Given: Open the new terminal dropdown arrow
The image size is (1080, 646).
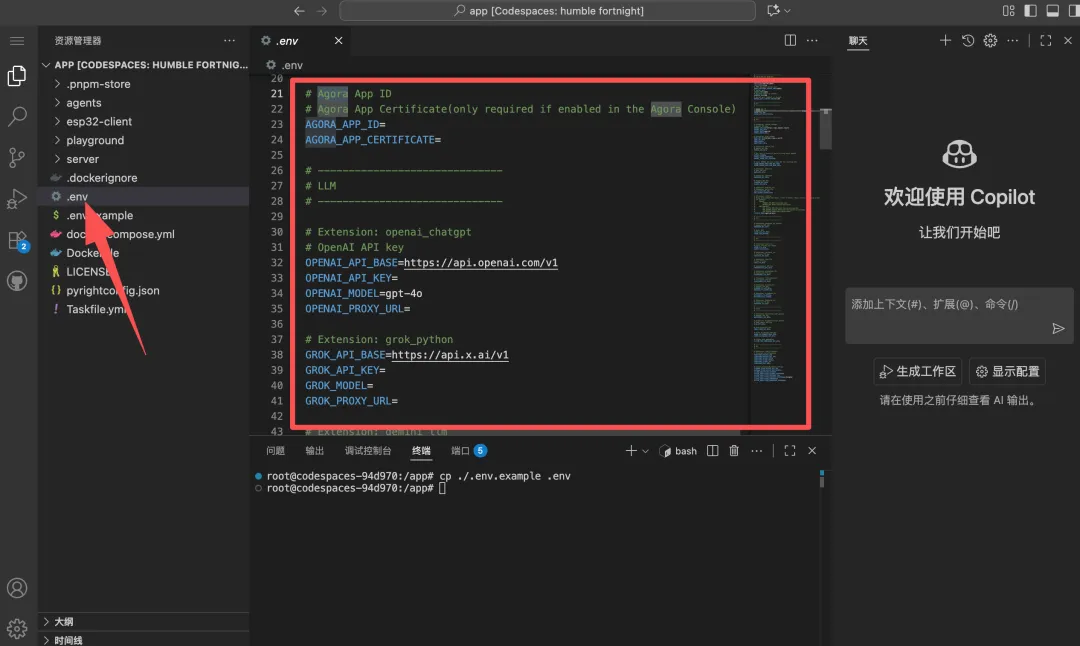Looking at the screenshot, I should (x=645, y=451).
